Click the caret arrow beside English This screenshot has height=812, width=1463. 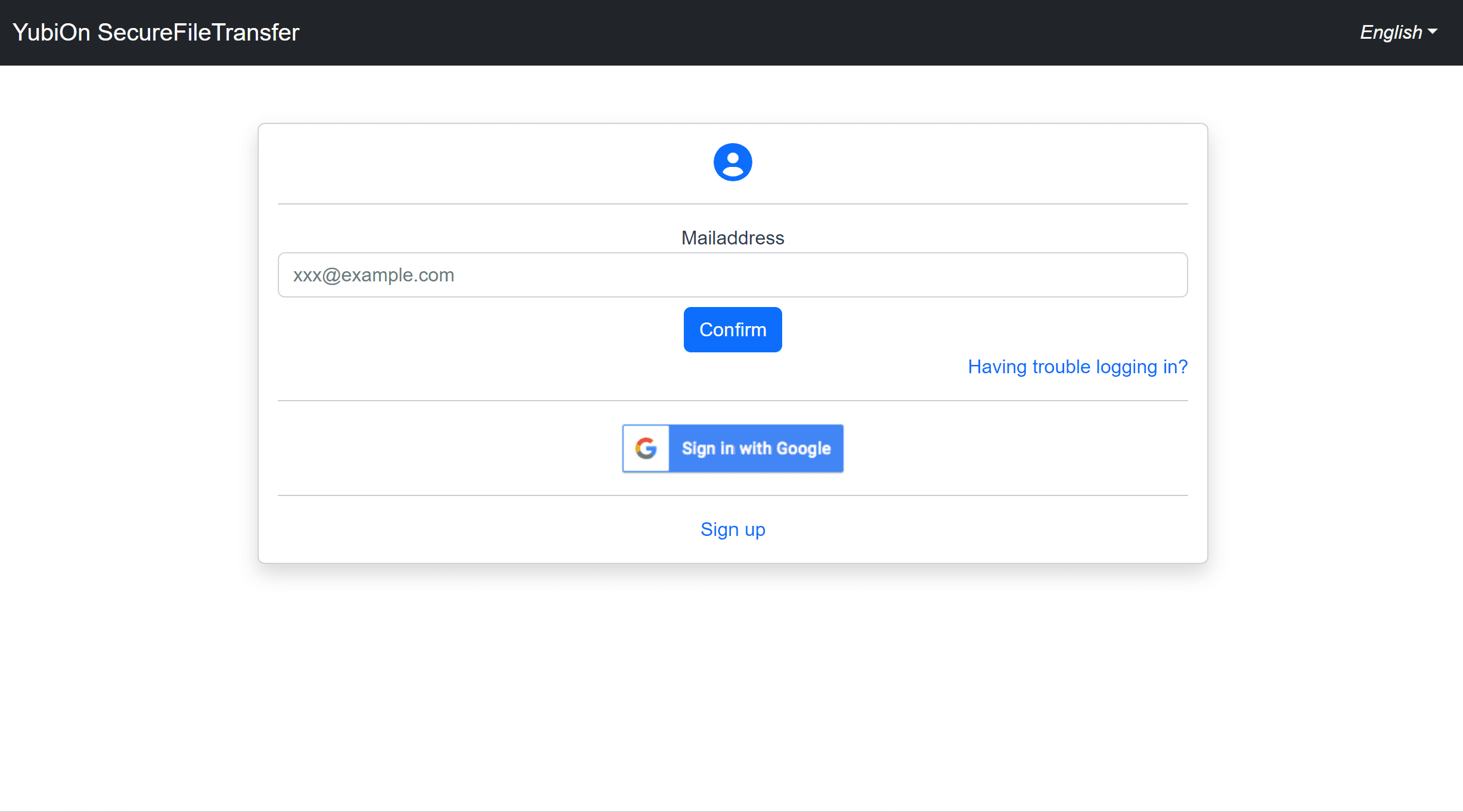pyautogui.click(x=1433, y=32)
